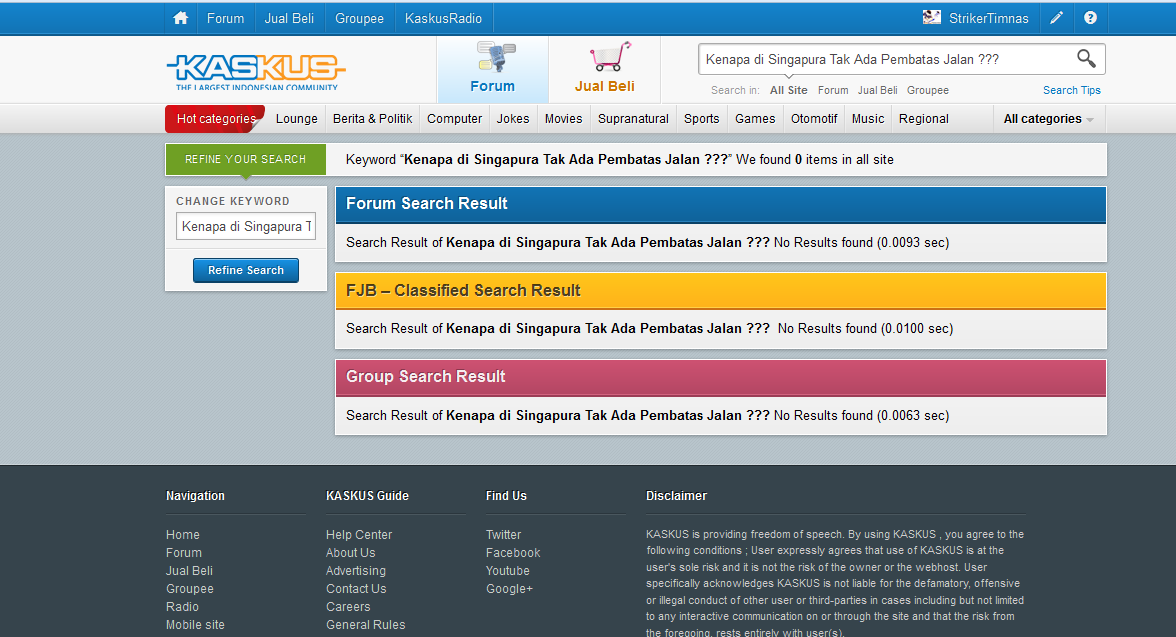This screenshot has width=1176, height=637.
Task: Open Forum in top navigation bar
Action: point(226,18)
